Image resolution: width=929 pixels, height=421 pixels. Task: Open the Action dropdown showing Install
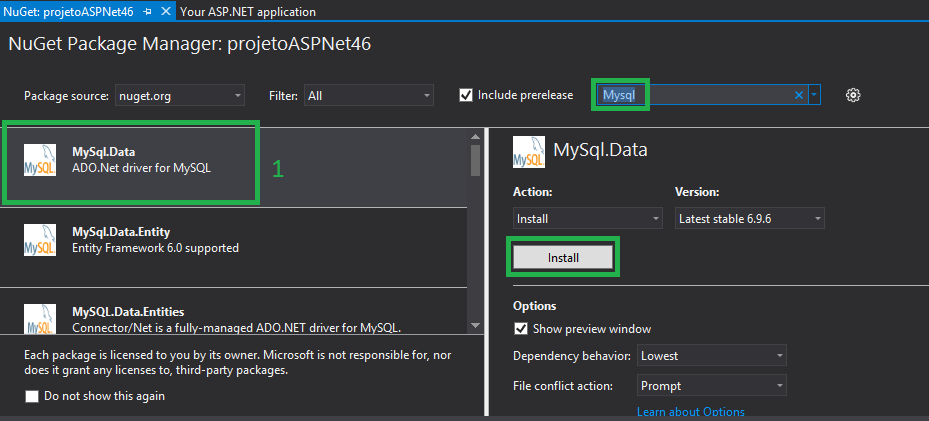(588, 218)
